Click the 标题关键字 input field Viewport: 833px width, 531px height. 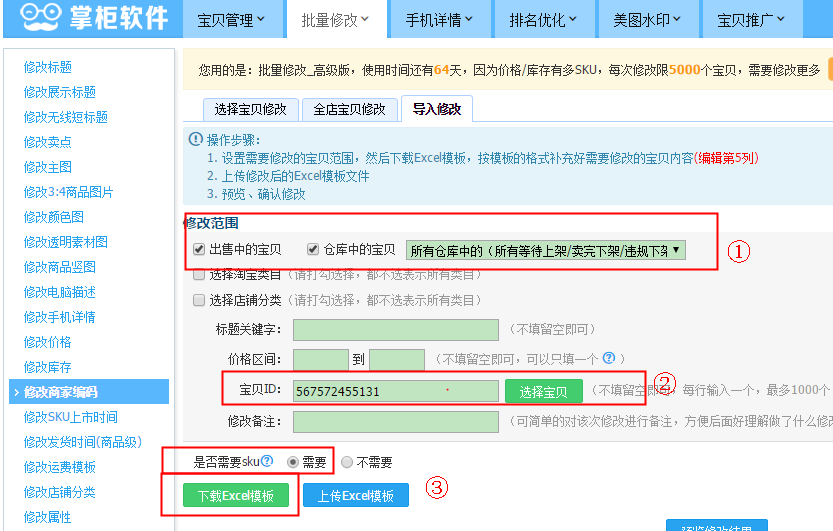[396, 330]
